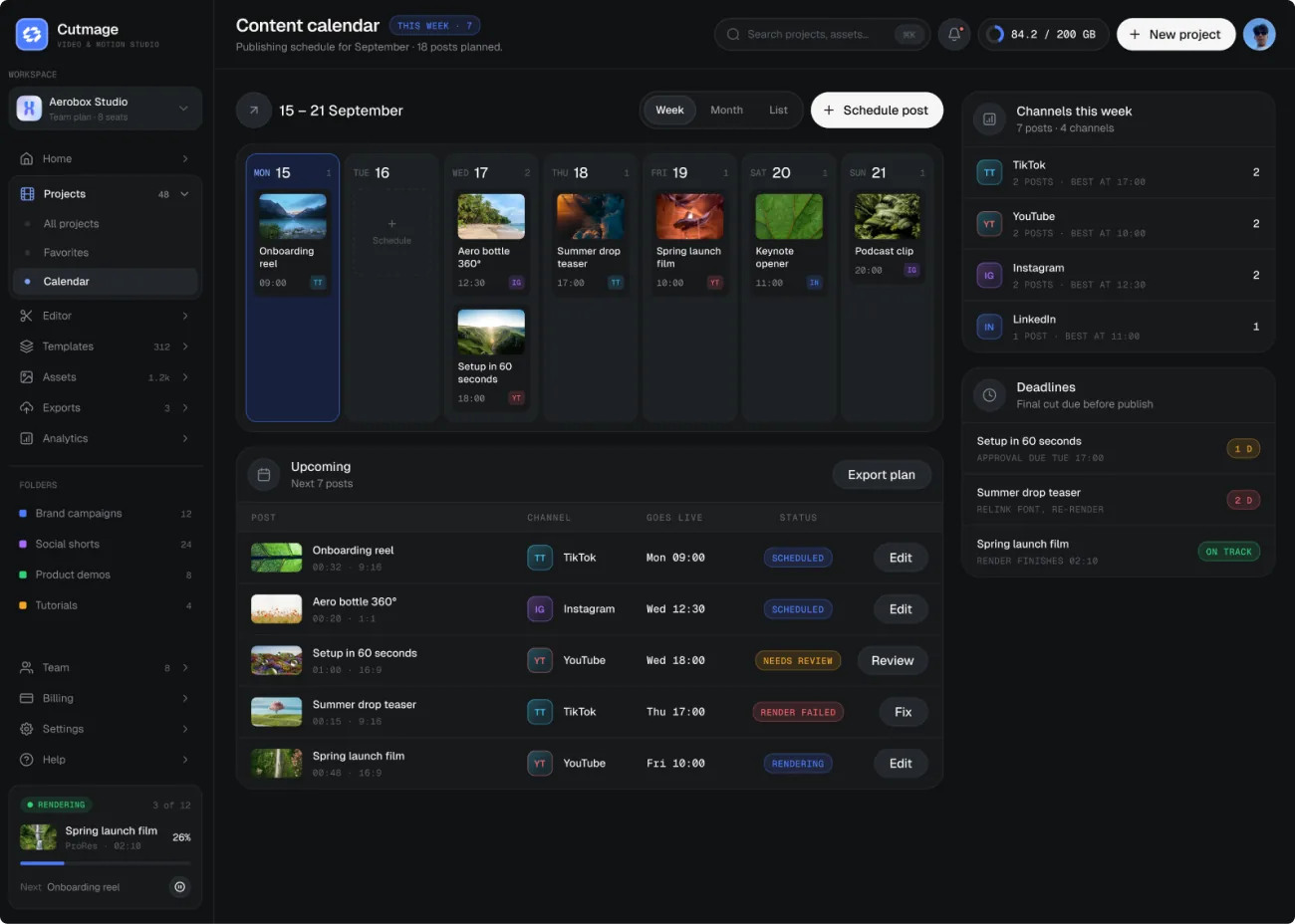Open the Tutorials folder
The image size is (1295, 924).
(106, 605)
